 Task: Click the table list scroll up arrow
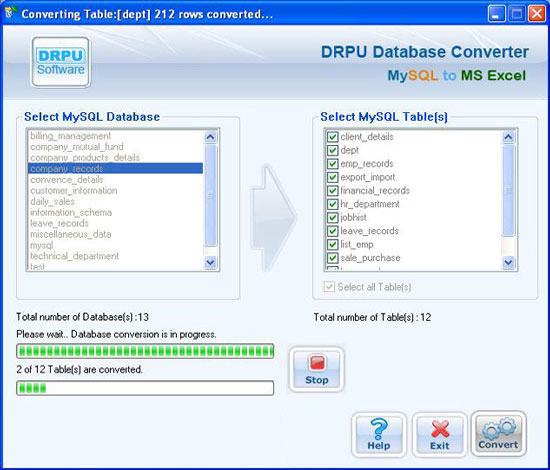[508, 137]
